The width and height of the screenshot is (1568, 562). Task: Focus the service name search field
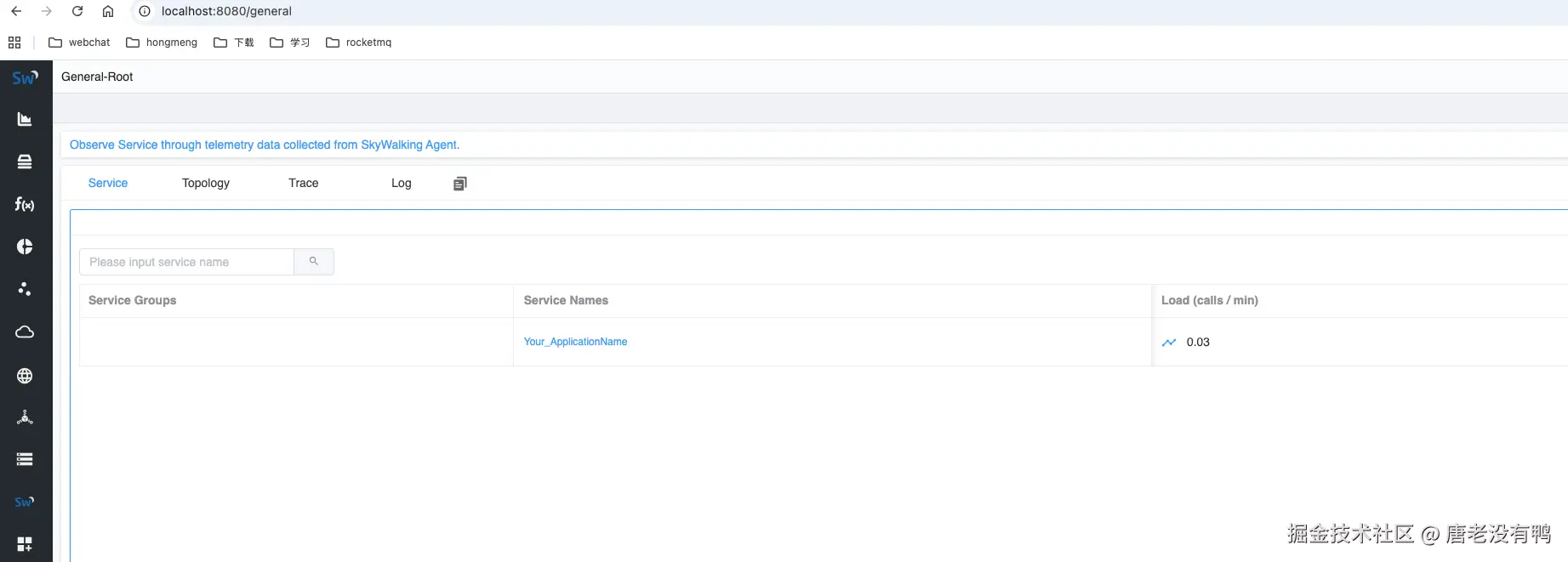click(x=186, y=262)
